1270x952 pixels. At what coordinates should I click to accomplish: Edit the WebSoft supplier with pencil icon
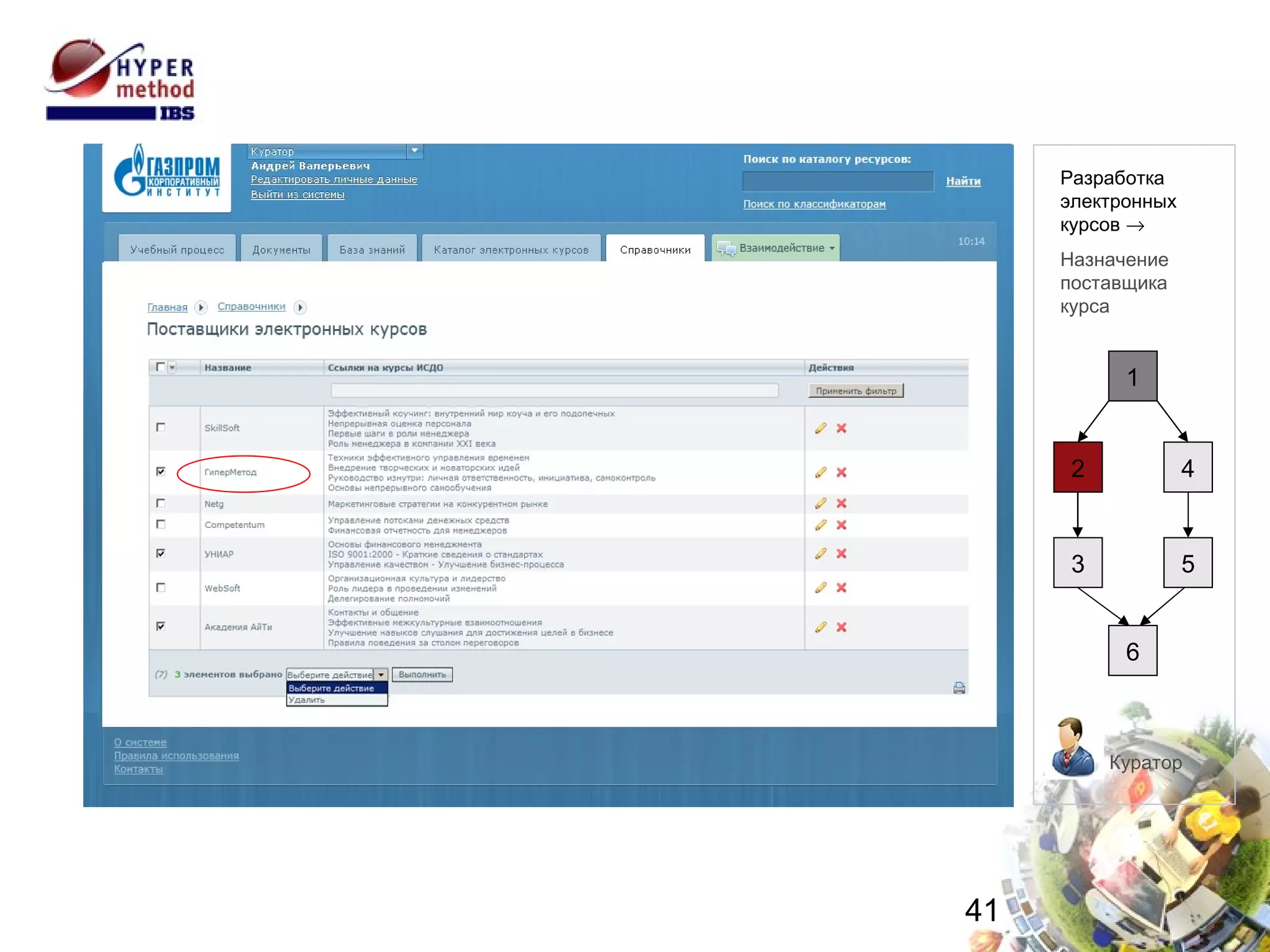point(820,588)
